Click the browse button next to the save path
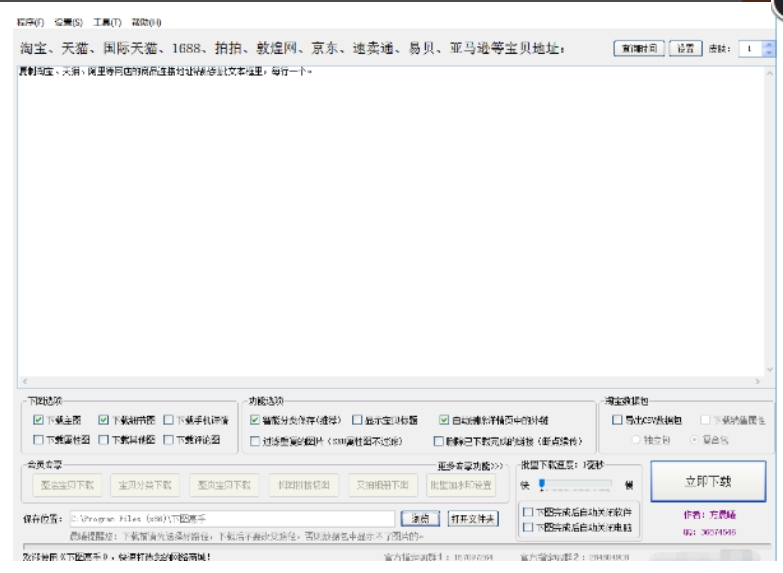 click(x=420, y=519)
